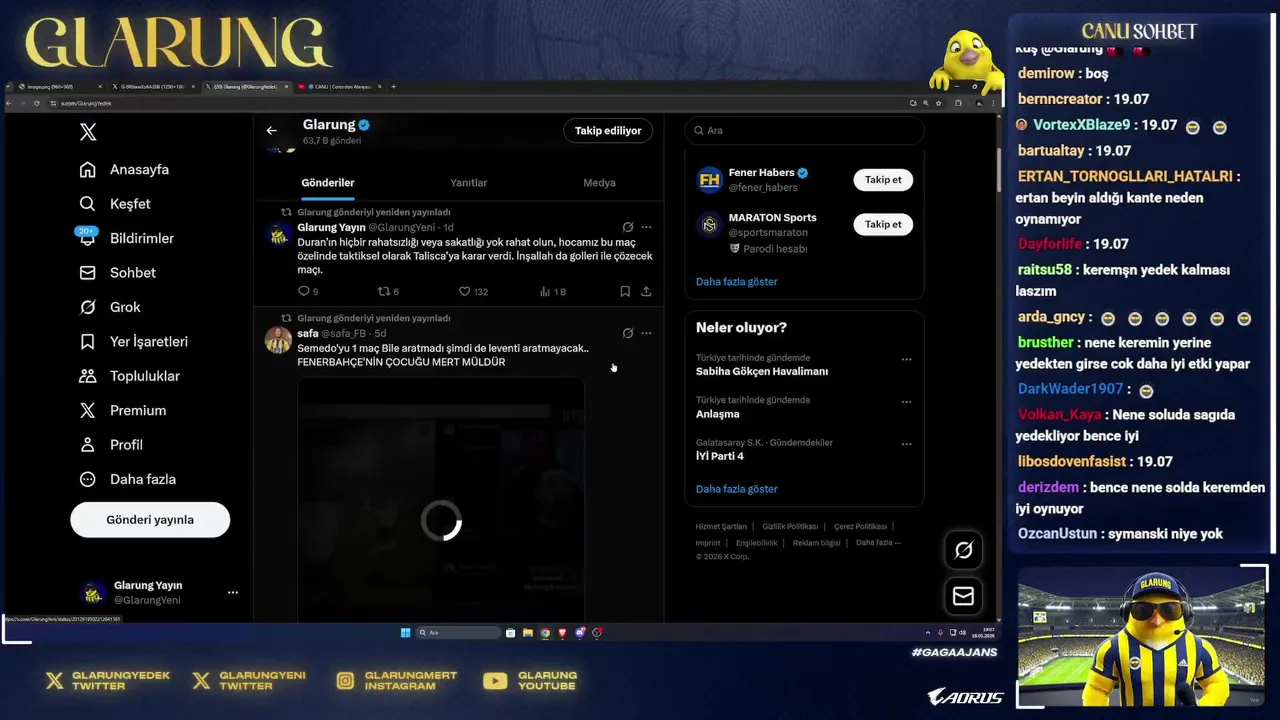The image size is (1280, 720).
Task: Open more options on Glarung Yayın post
Action: pyautogui.click(x=646, y=227)
